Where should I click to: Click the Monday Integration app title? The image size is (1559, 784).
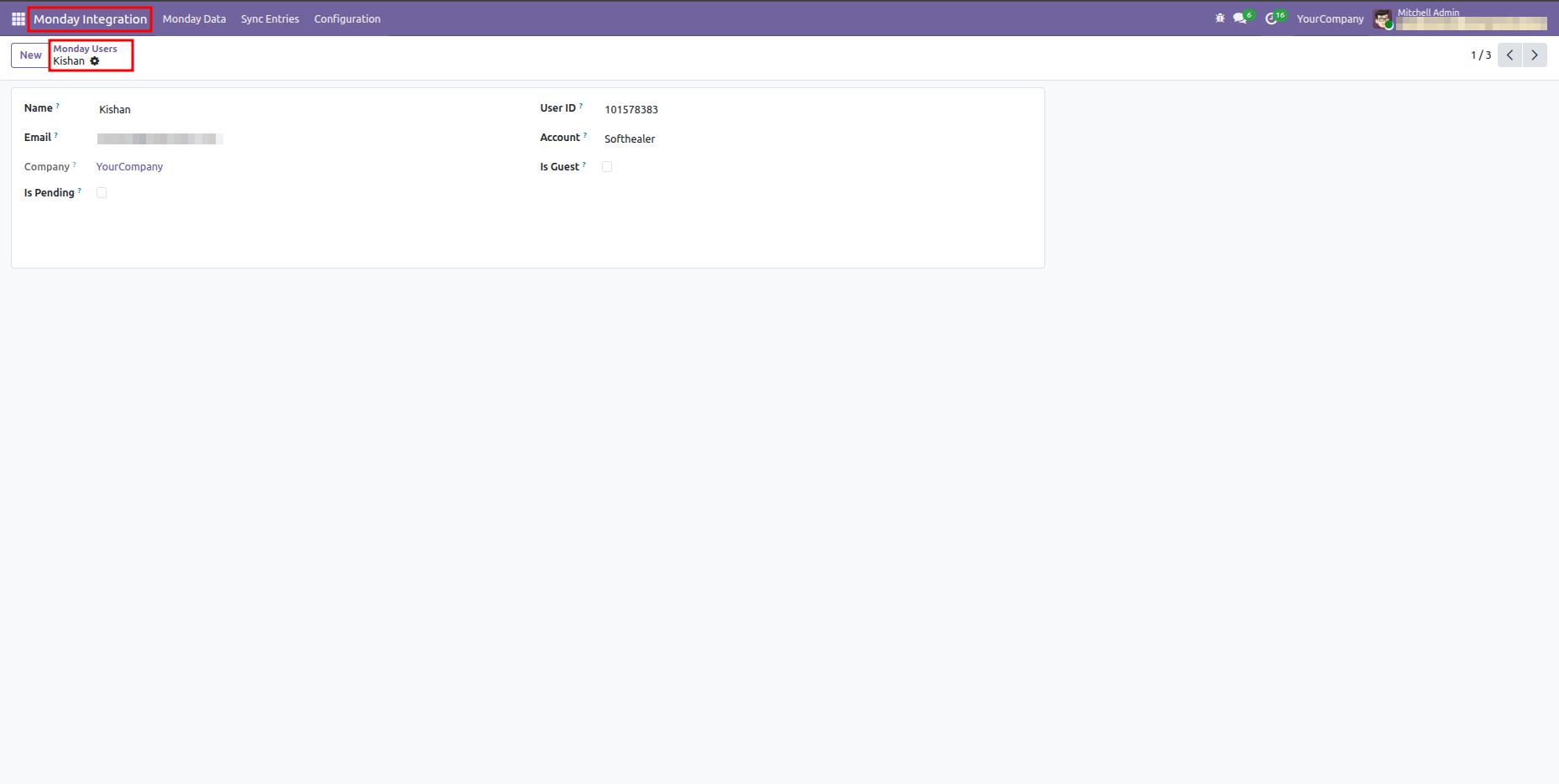[x=90, y=18]
